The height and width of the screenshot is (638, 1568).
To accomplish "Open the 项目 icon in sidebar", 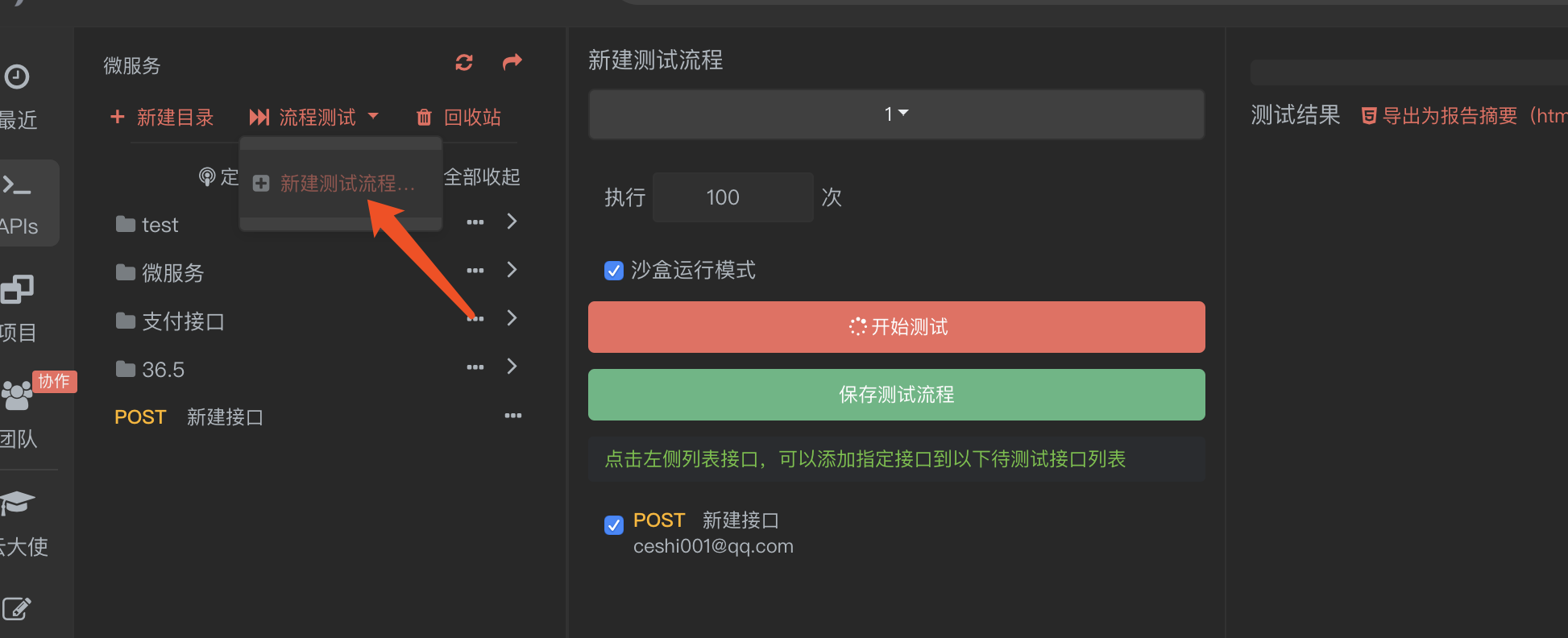I will click(17, 289).
